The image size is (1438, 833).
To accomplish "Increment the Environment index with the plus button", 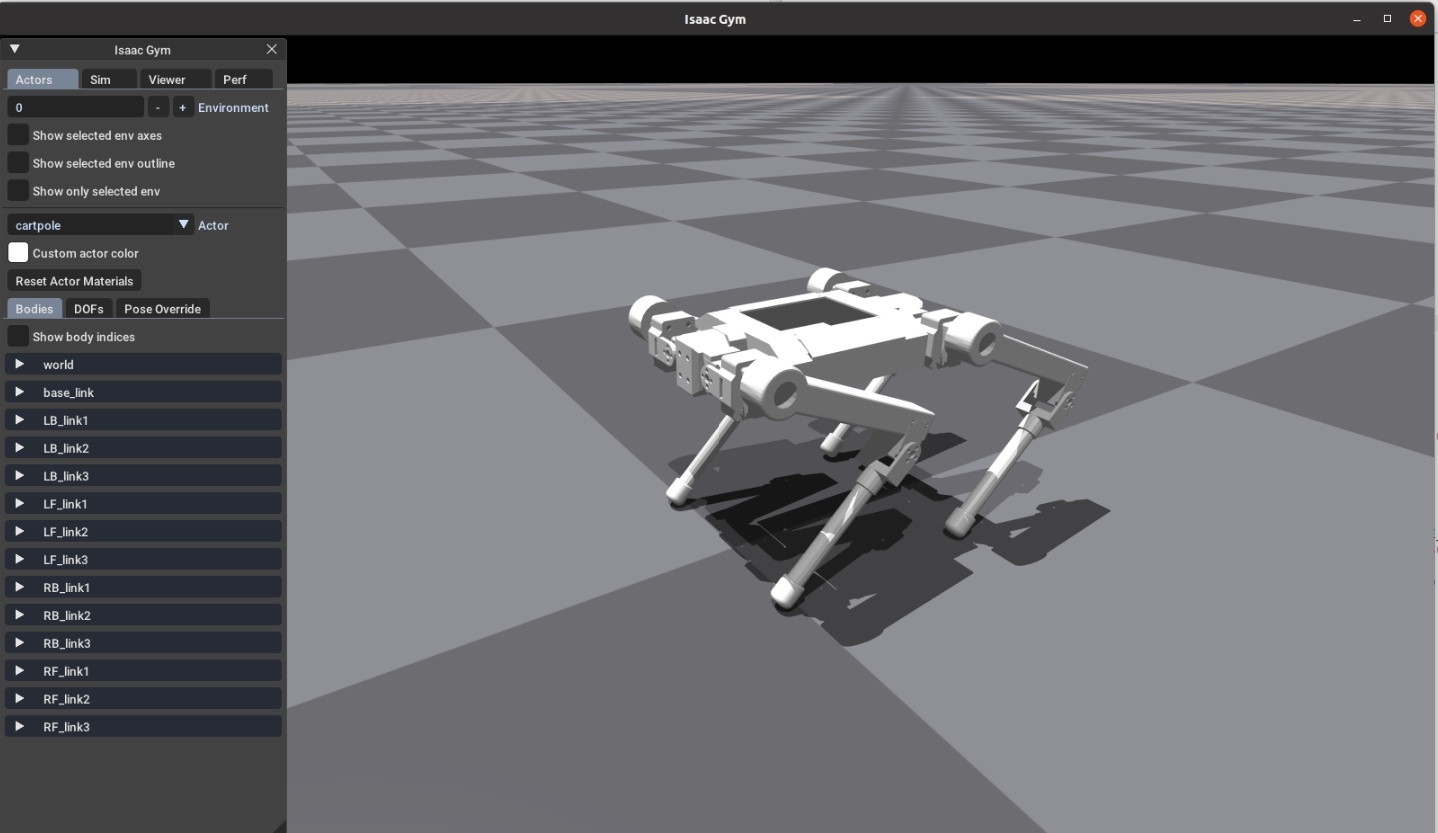I will (183, 107).
